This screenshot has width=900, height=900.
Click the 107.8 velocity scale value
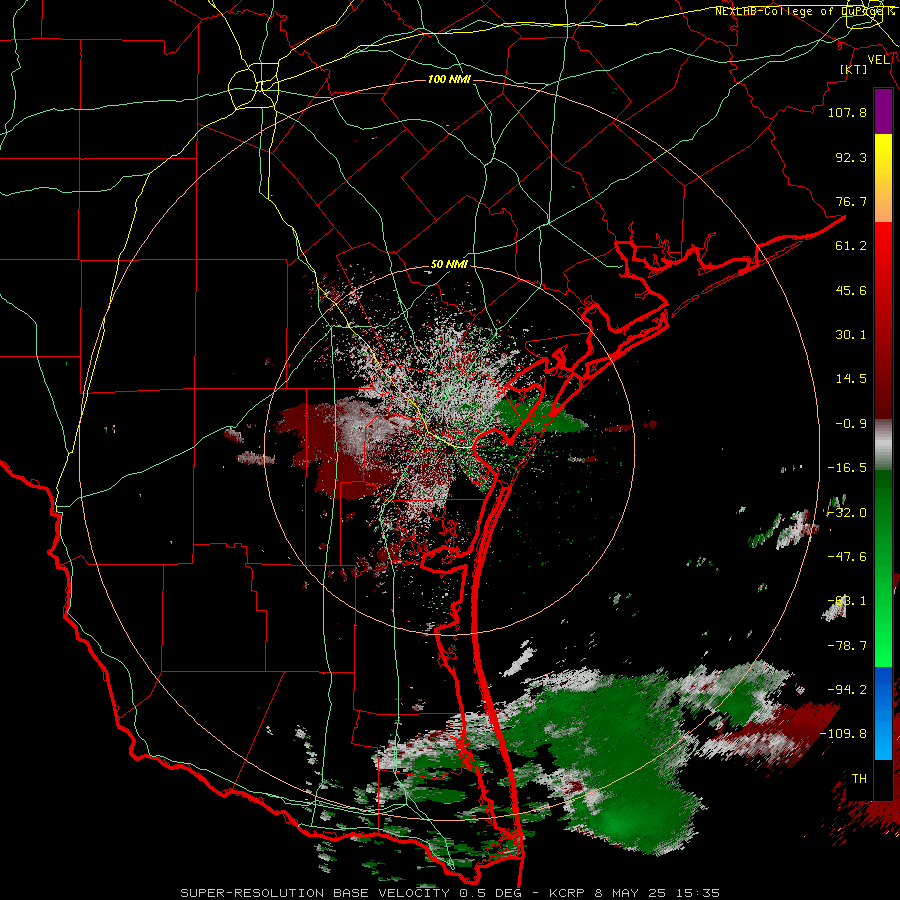847,112
